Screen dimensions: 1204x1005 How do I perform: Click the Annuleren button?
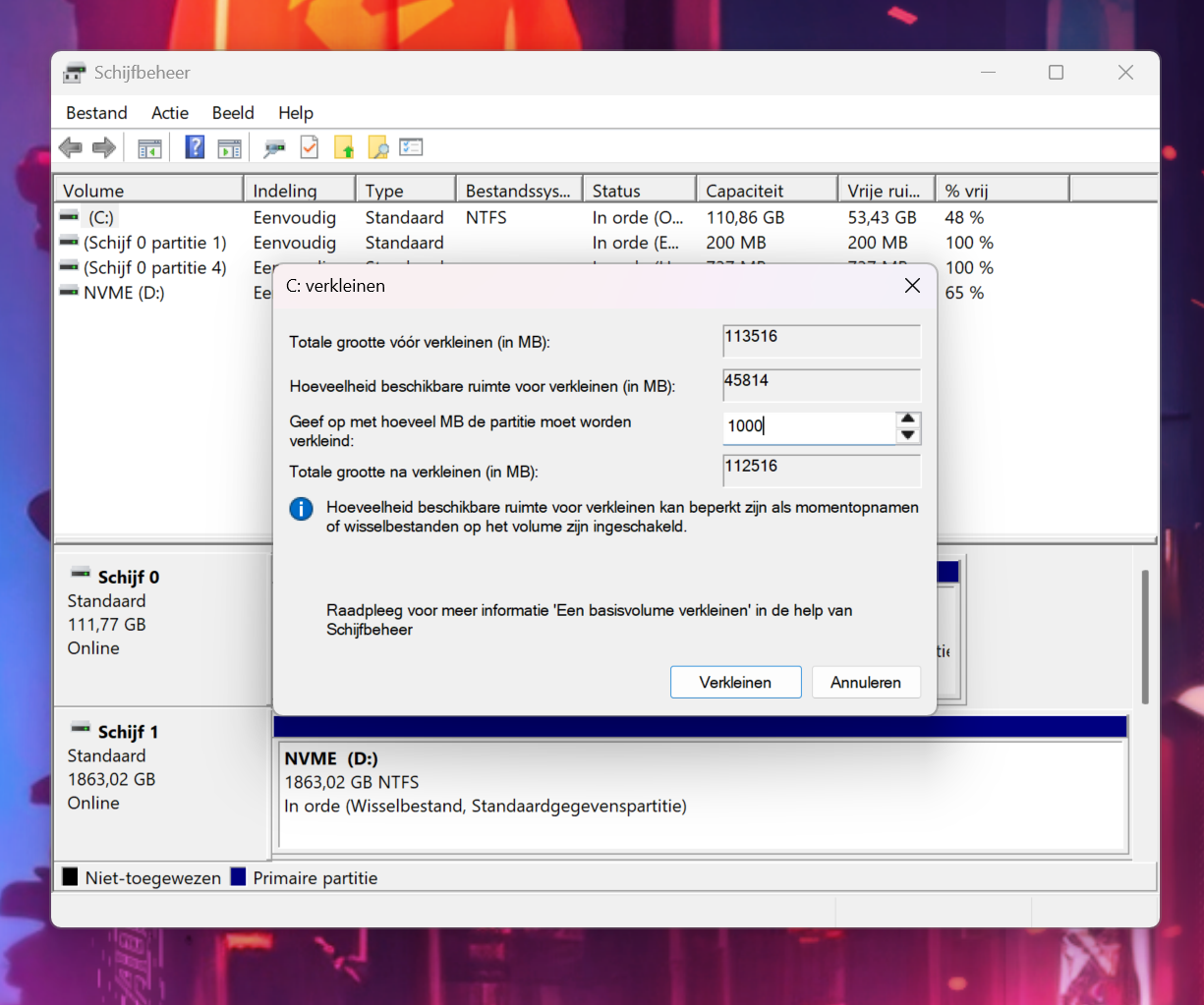(866, 682)
